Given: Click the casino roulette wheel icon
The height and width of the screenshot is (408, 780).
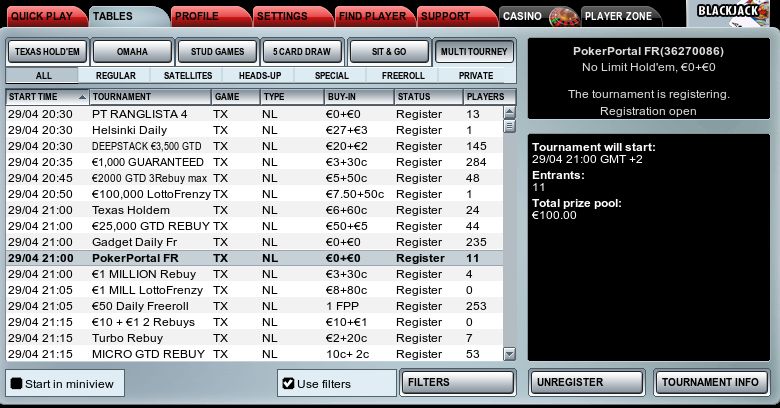Looking at the screenshot, I should point(564,18).
